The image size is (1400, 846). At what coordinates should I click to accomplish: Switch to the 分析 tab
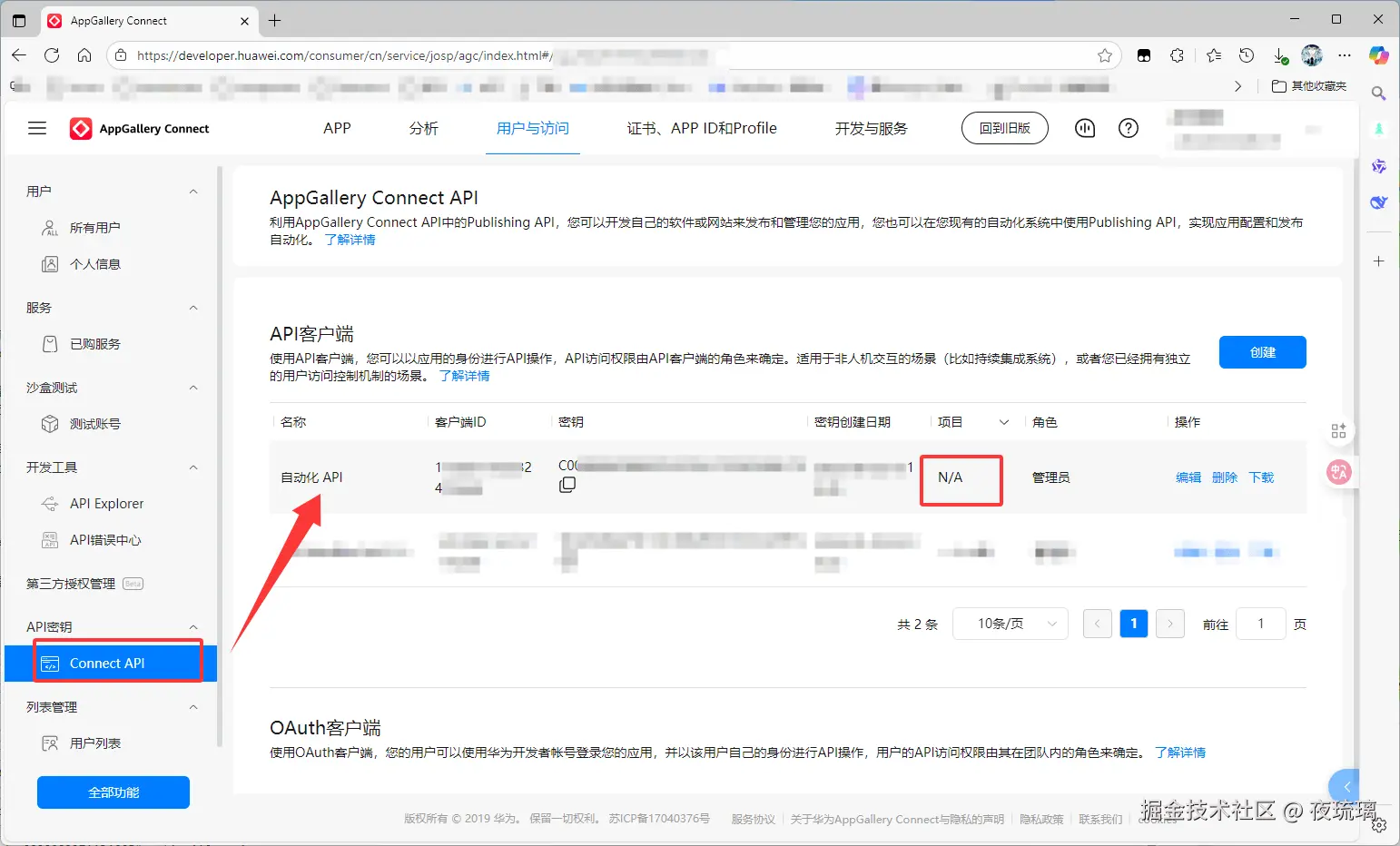423,128
